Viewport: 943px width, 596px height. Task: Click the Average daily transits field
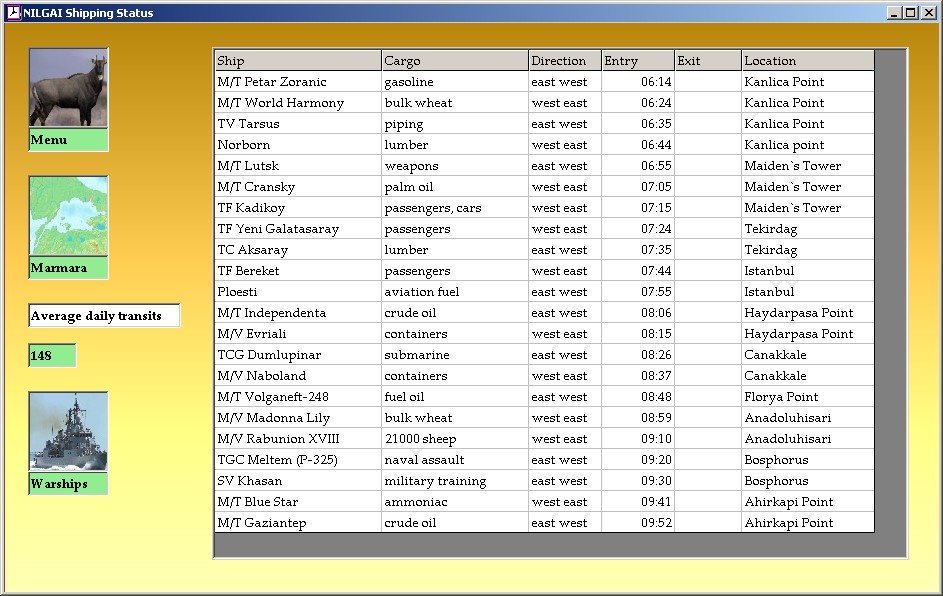click(104, 316)
